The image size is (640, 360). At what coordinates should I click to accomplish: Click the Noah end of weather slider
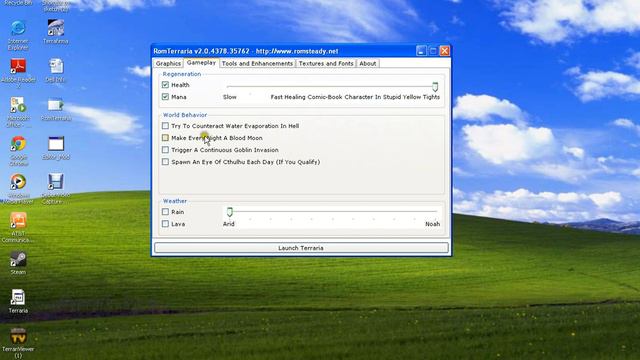click(433, 224)
